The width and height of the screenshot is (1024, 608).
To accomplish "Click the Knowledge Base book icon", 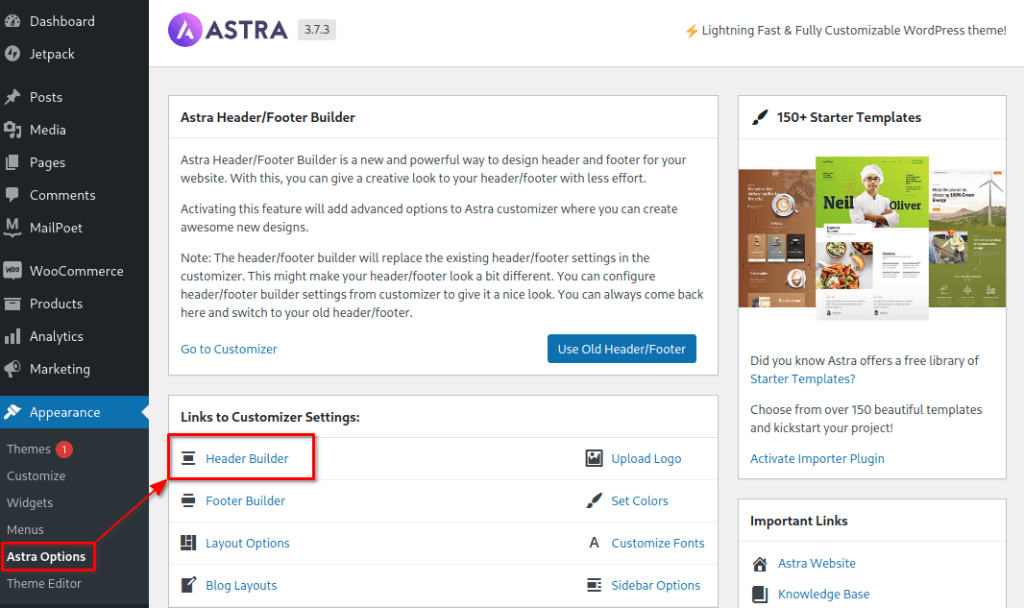I will pyautogui.click(x=760, y=594).
